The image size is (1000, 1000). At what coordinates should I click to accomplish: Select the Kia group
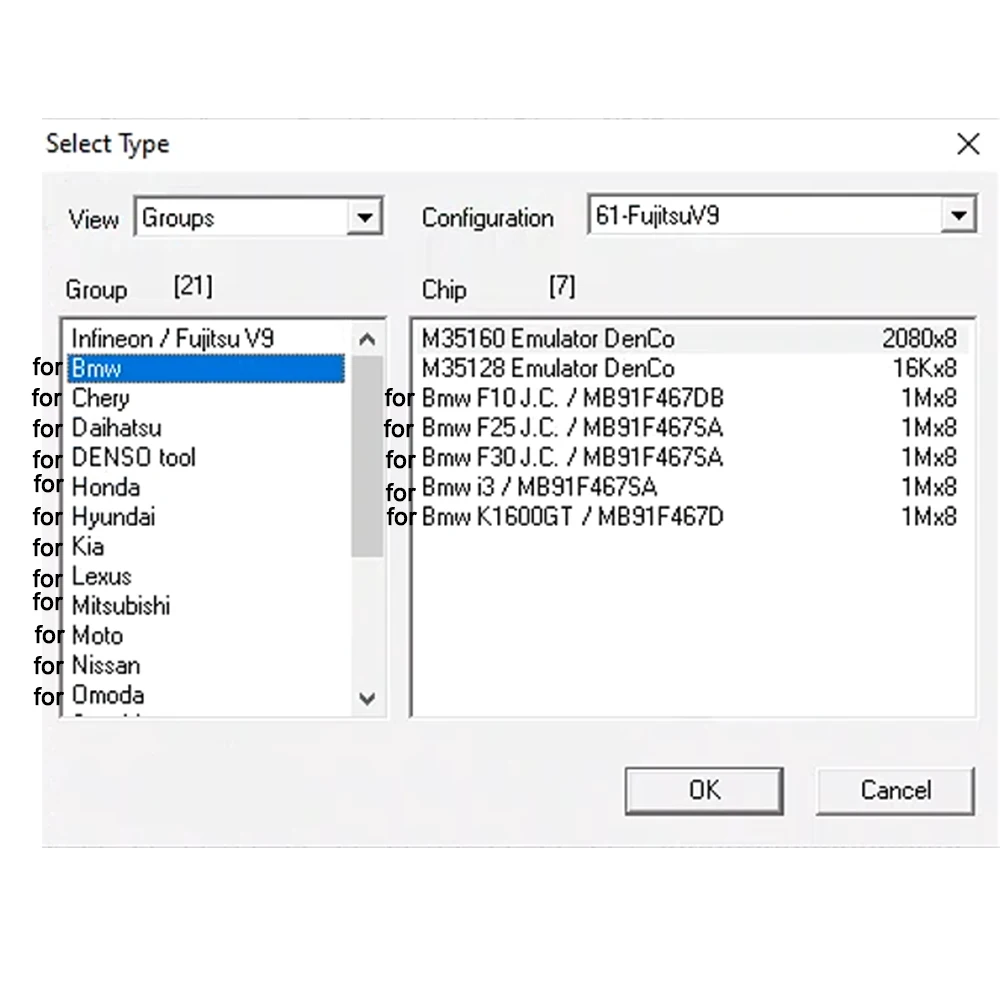pos(206,547)
